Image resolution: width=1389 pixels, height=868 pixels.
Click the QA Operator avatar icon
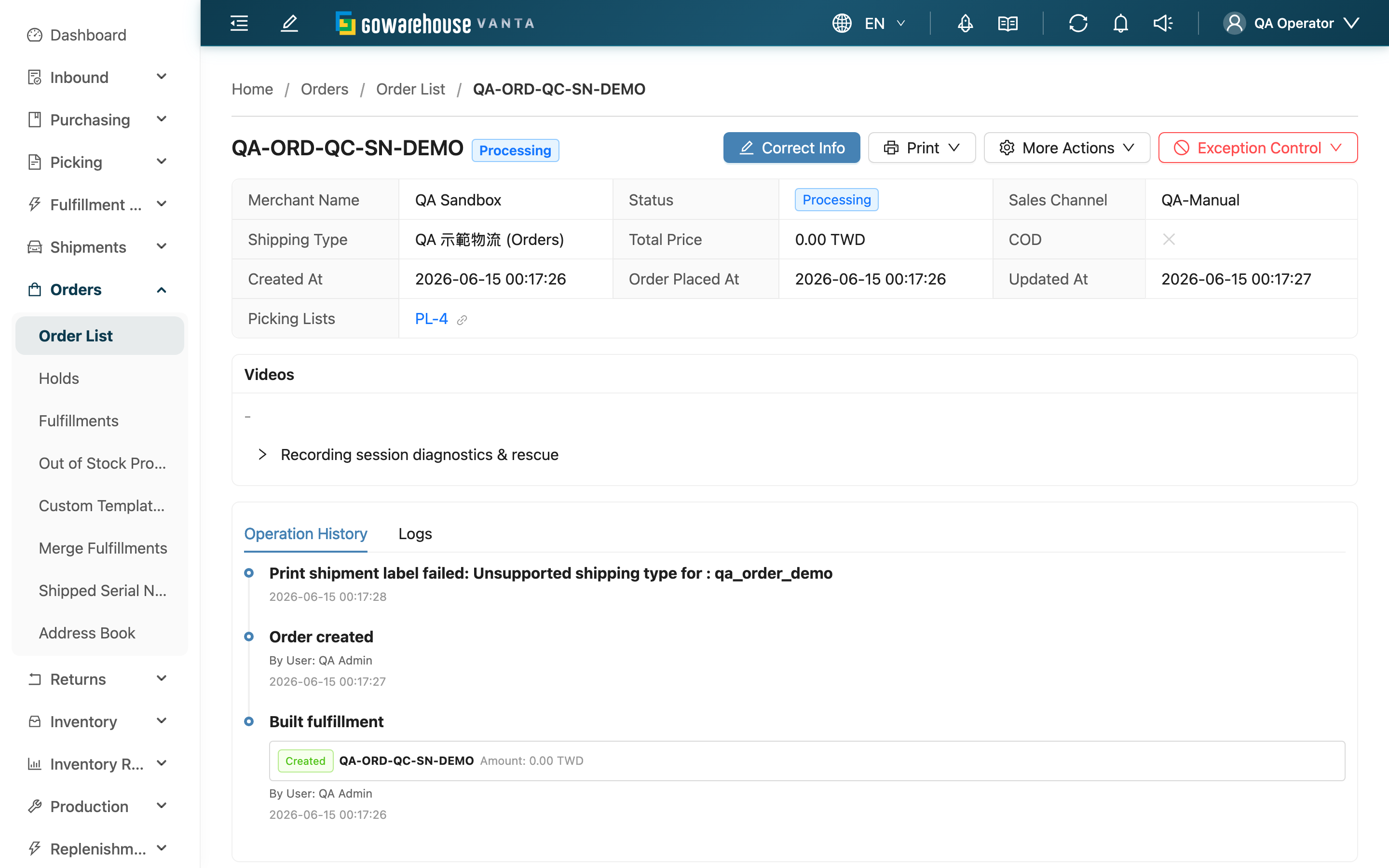[1234, 24]
